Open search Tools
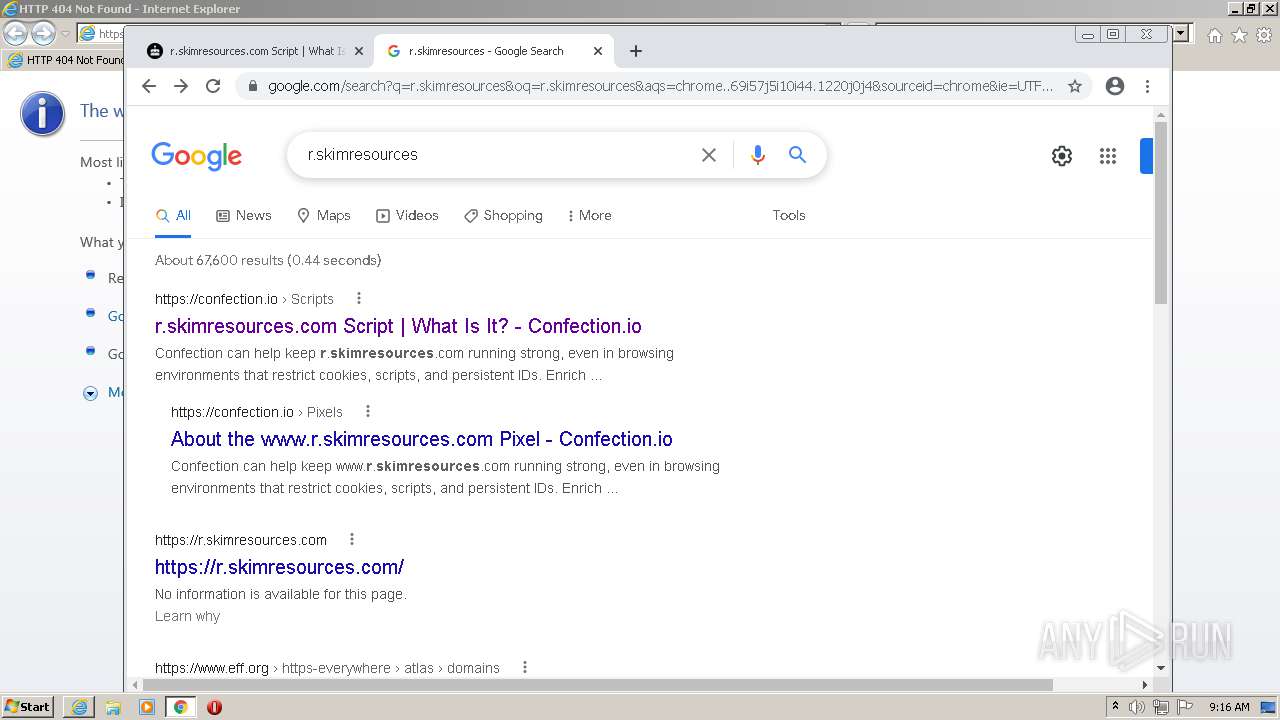1280x720 pixels. 789,215
